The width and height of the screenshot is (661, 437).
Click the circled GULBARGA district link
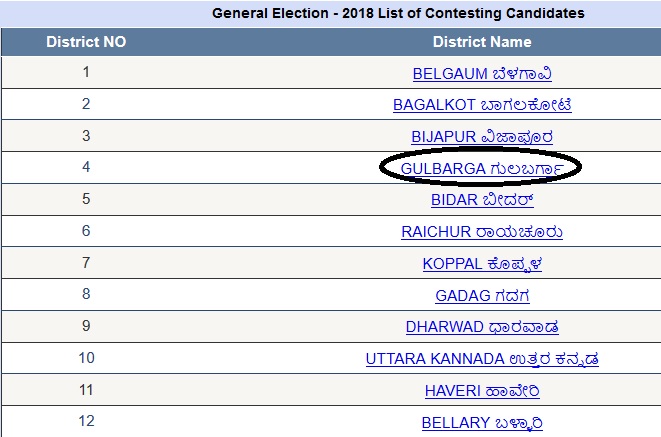(482, 169)
